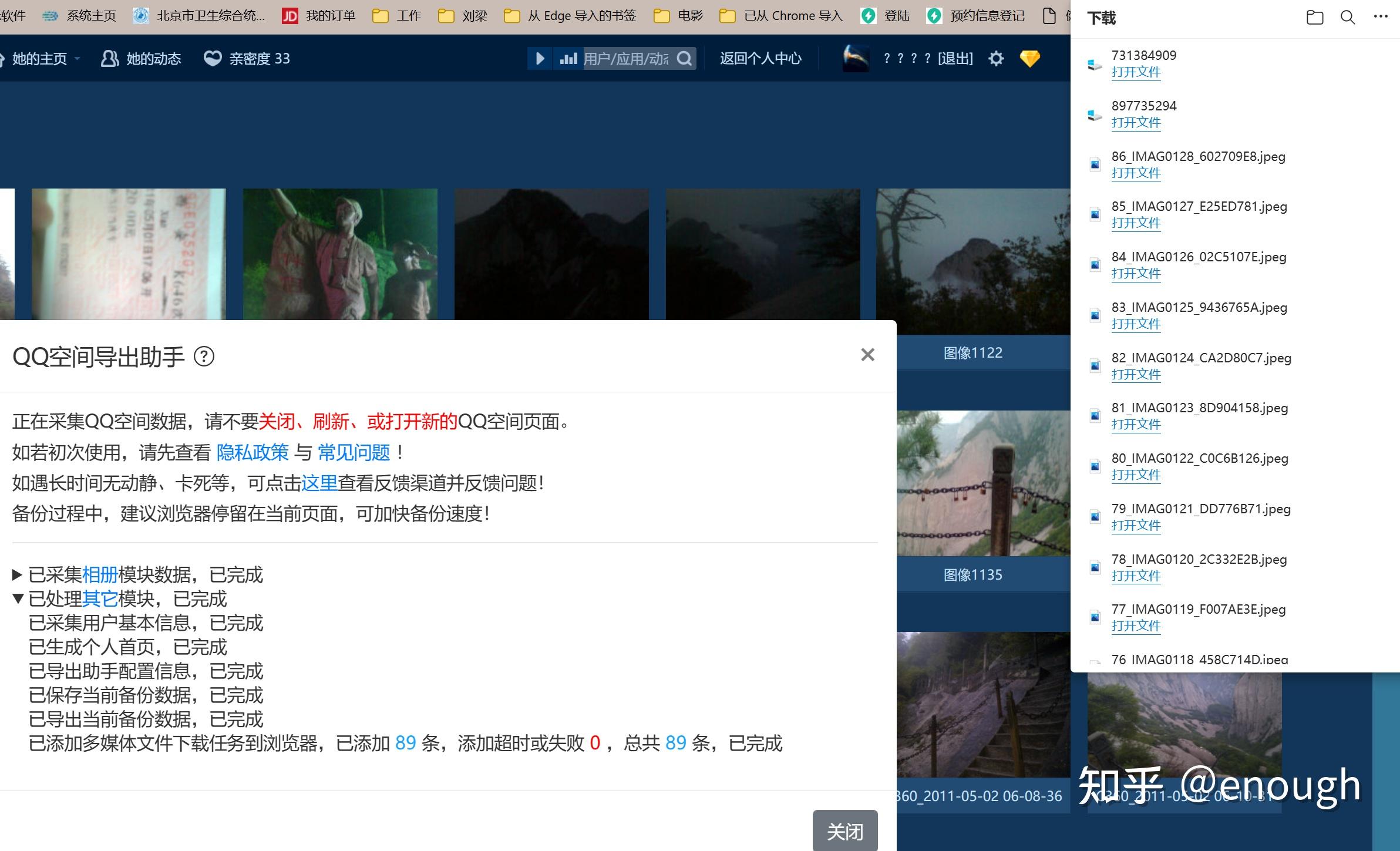The image size is (1400, 851).
Task: Open file link under 82_IMAG0124_CA2D80C7.jpeg
Action: point(1136,375)
